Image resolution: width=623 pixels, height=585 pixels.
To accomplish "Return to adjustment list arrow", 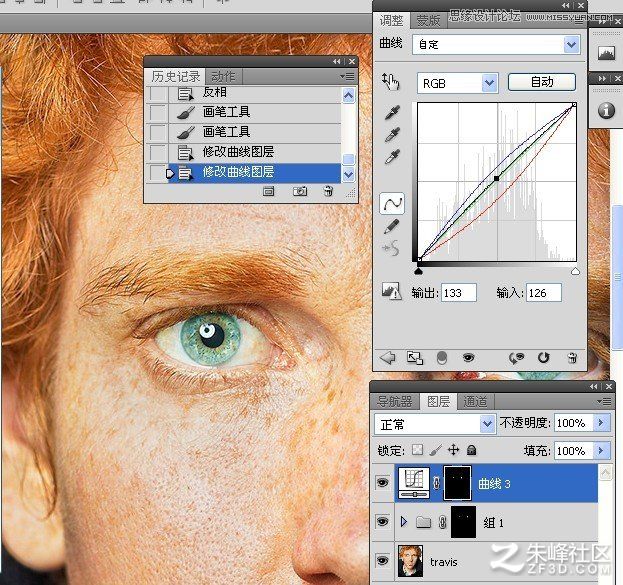I will click(x=387, y=358).
